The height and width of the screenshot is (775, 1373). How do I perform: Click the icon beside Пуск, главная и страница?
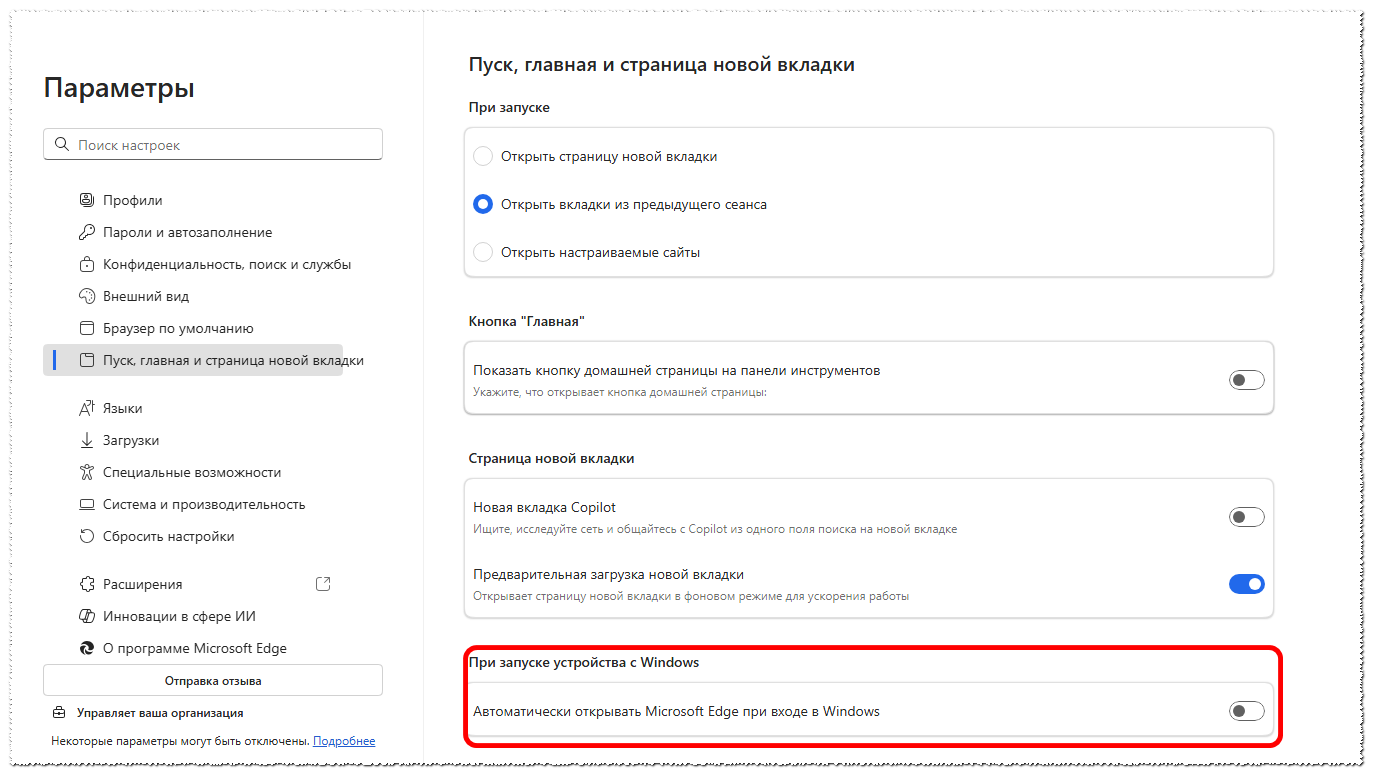click(86, 360)
